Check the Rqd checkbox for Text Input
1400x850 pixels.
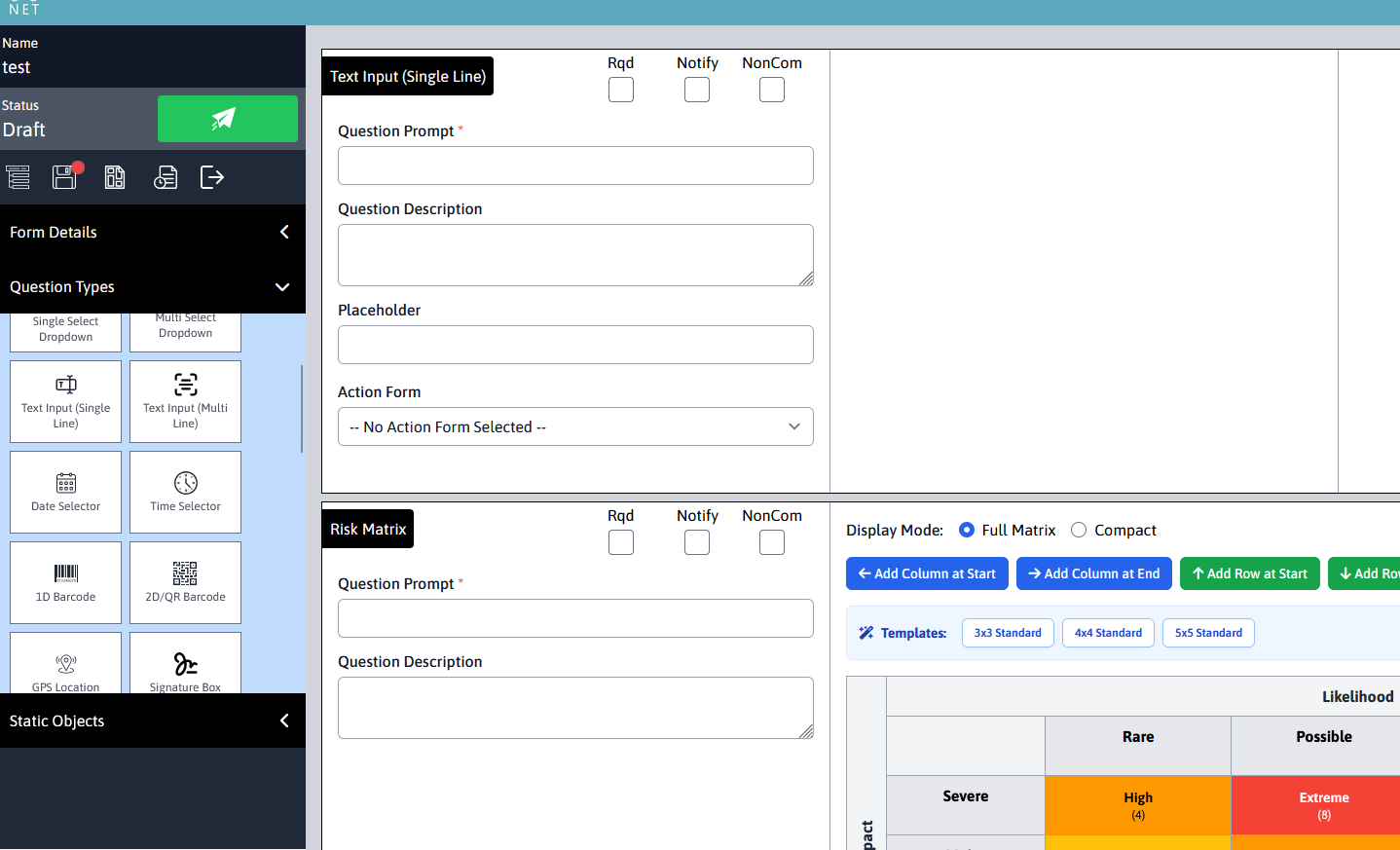[620, 90]
